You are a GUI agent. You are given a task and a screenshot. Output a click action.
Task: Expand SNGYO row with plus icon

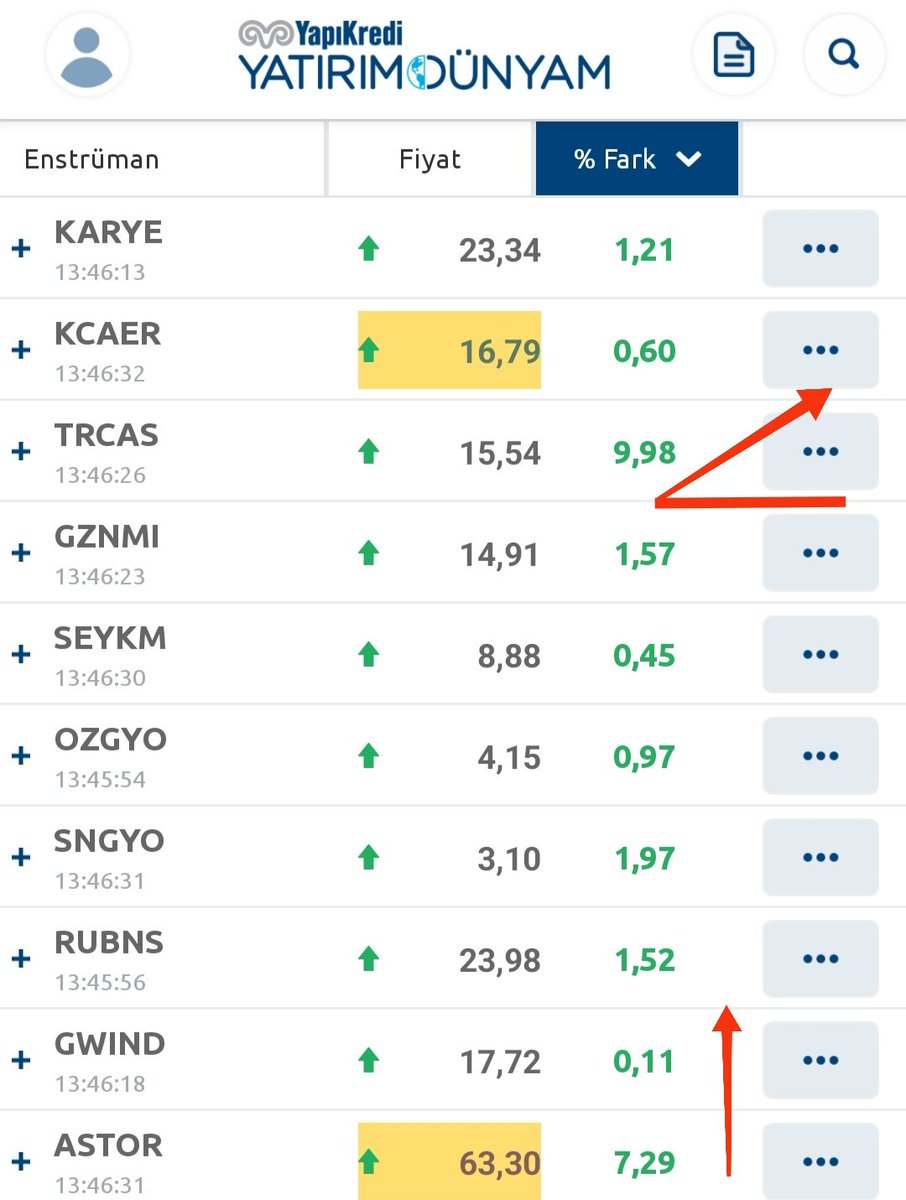click(21, 858)
